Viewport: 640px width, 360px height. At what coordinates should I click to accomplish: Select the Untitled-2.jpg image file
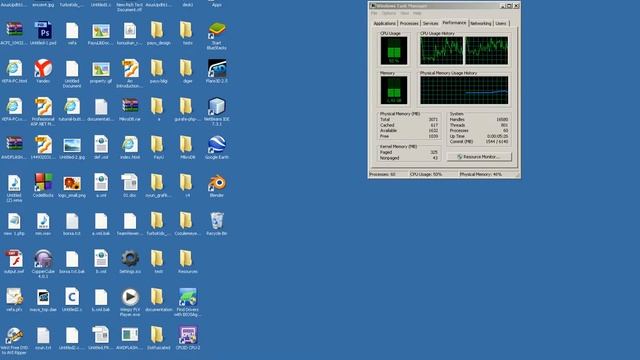point(72,147)
